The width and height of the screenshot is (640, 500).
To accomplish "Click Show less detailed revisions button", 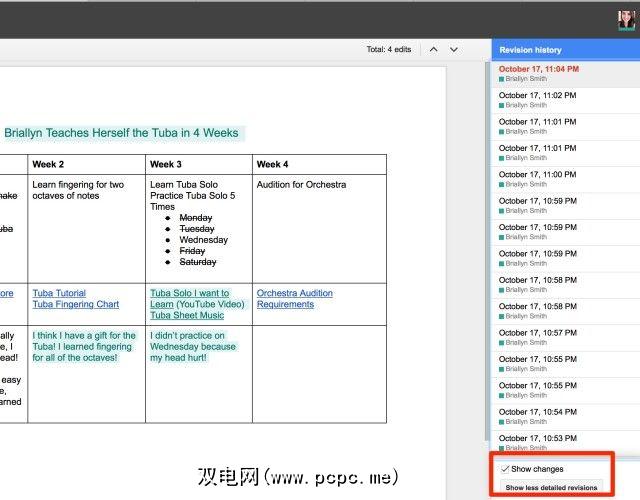I will pyautogui.click(x=551, y=487).
